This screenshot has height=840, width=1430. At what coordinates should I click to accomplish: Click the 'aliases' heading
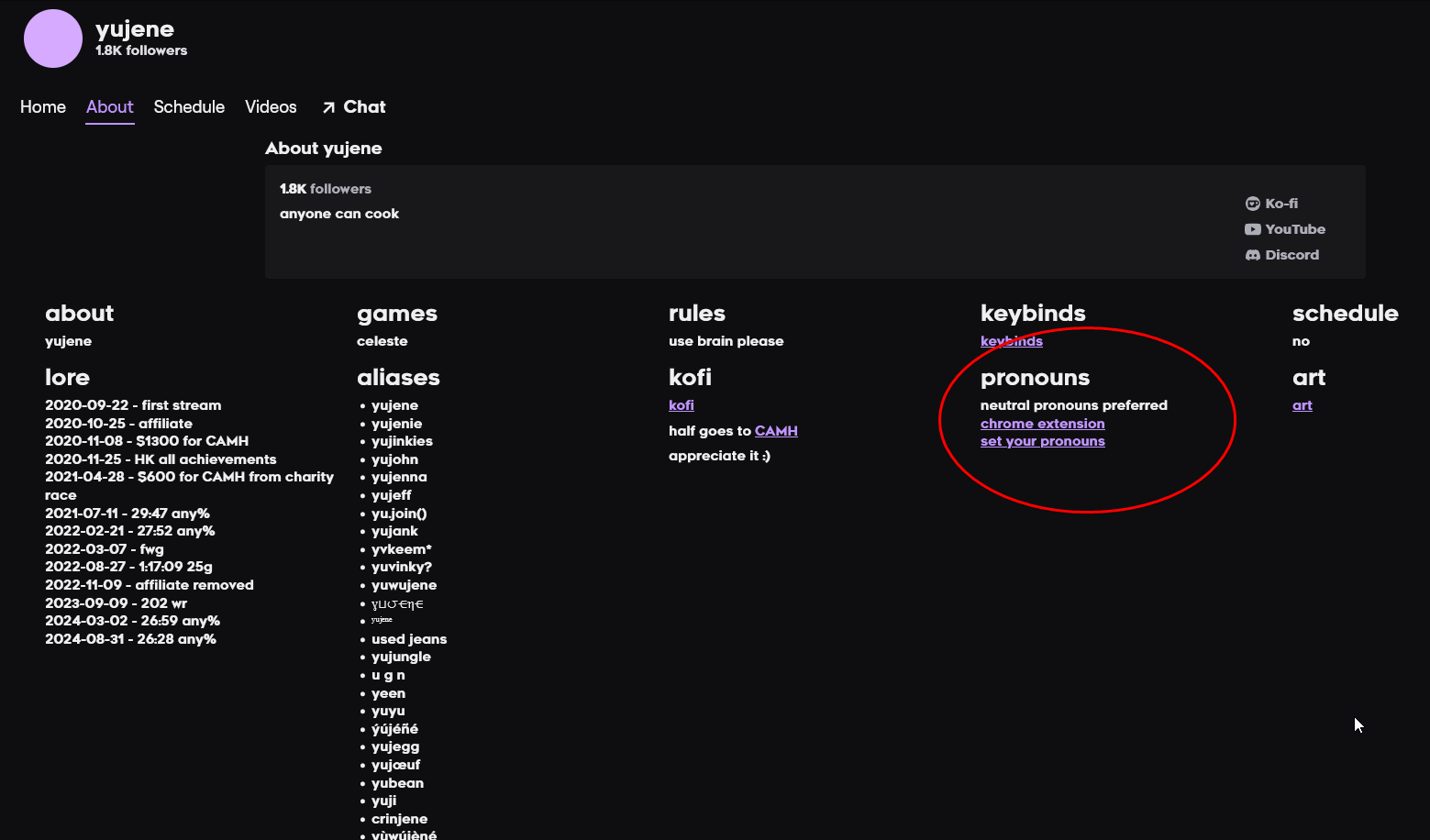398,378
